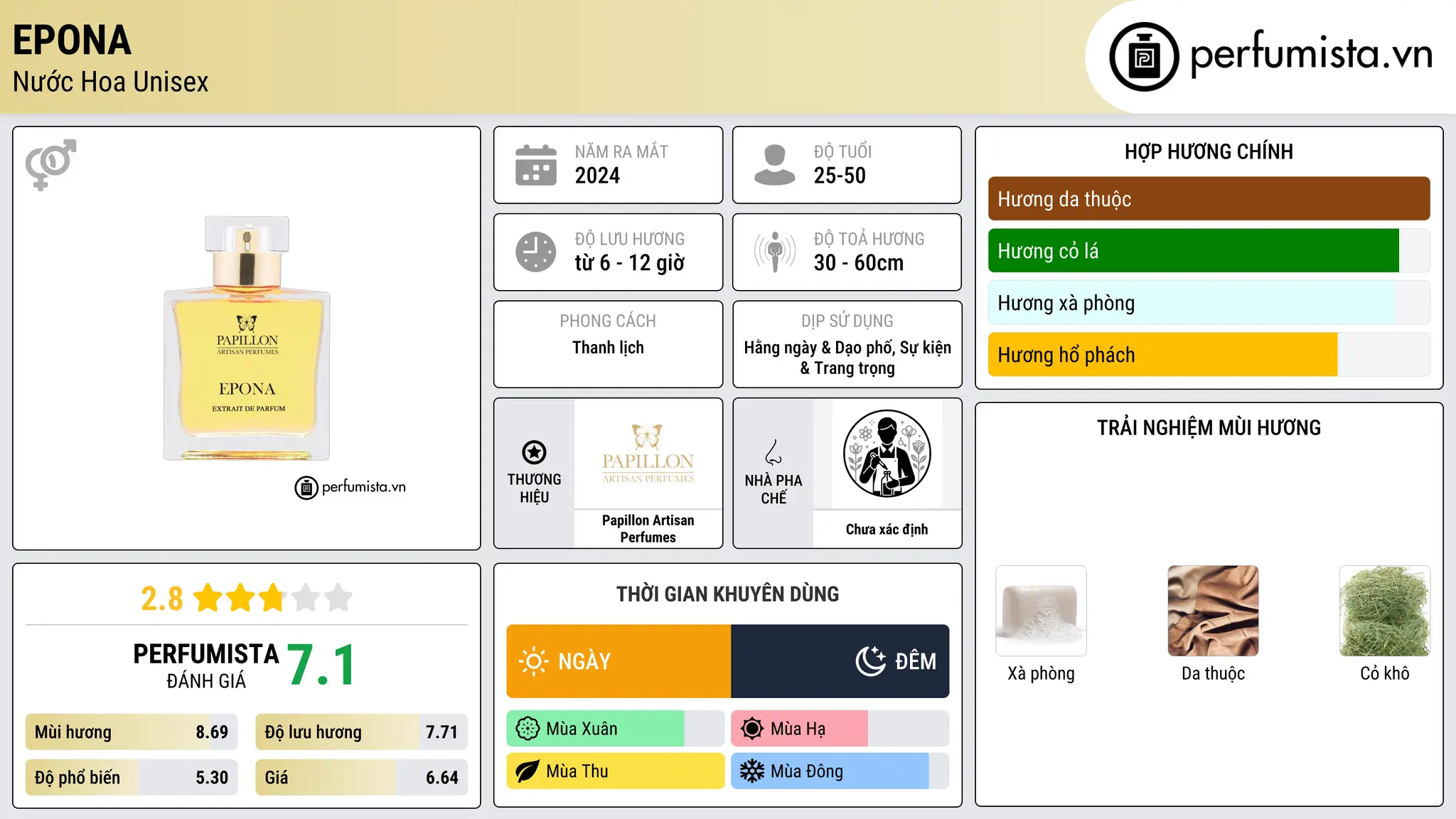Click the perfumista.vn perfume bottle logo icon
This screenshot has width=1456, height=819.
(1144, 57)
